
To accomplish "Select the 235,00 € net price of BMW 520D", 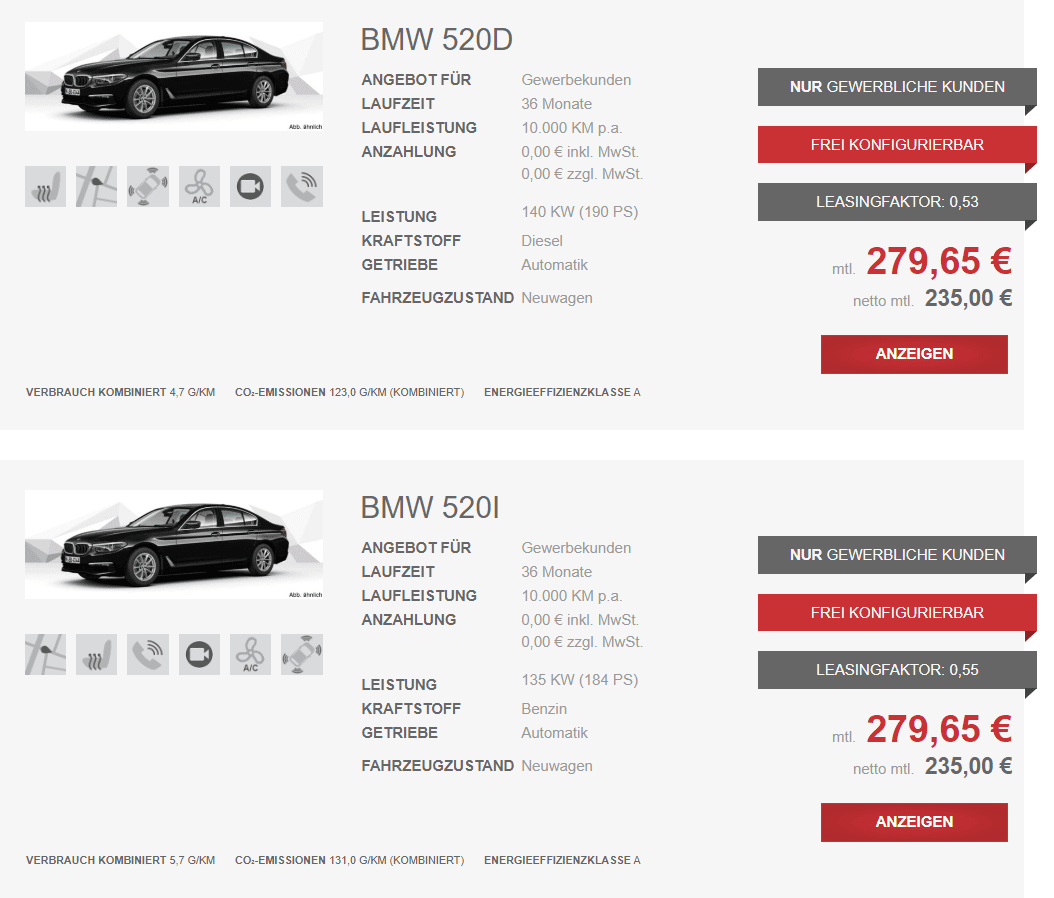I will (969, 298).
